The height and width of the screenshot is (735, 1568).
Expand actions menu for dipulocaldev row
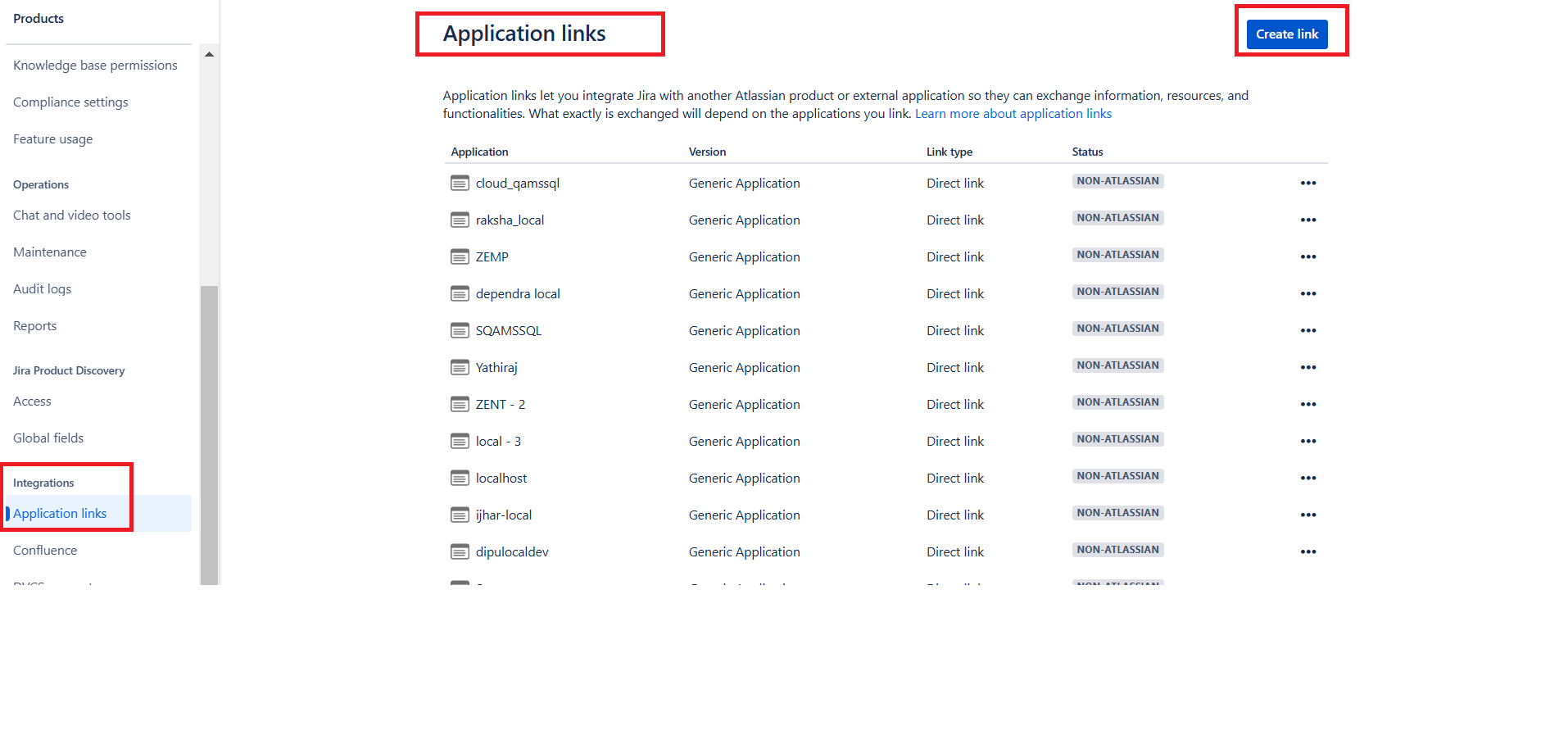click(1307, 551)
